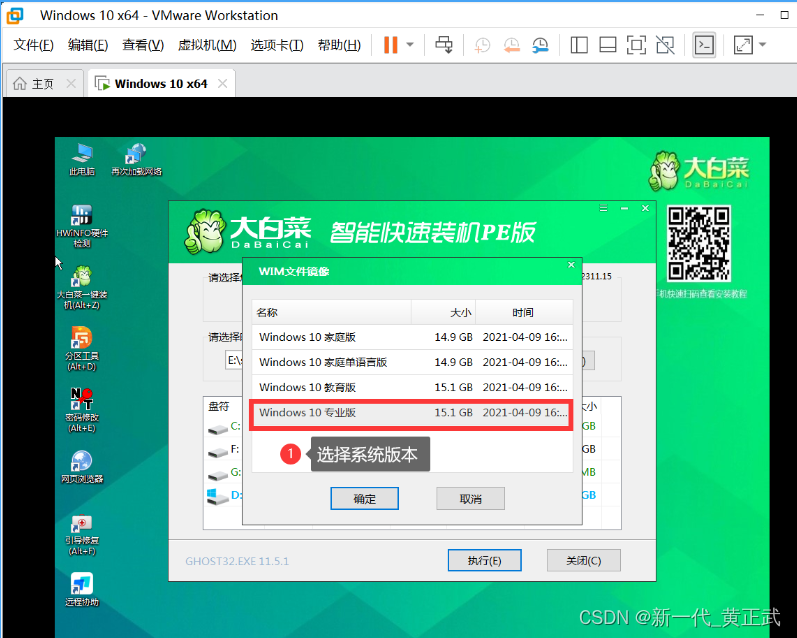Click the VMware pause (suspend) icon

(x=390, y=45)
